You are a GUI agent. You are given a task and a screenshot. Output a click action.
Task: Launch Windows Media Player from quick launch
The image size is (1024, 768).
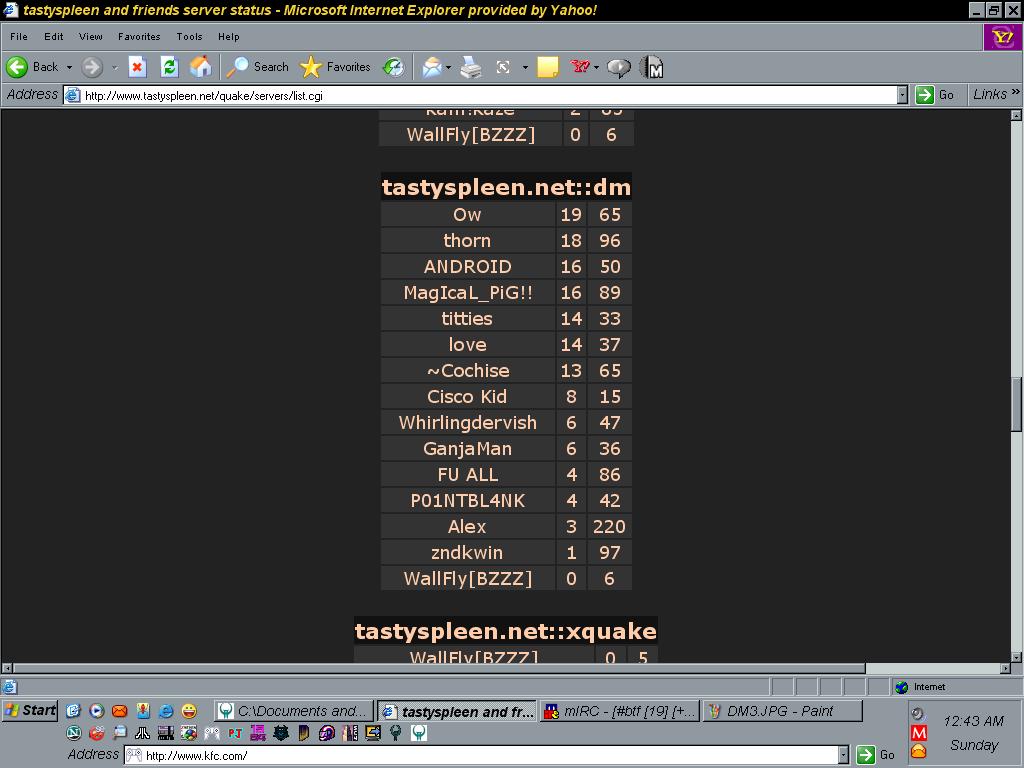96,711
